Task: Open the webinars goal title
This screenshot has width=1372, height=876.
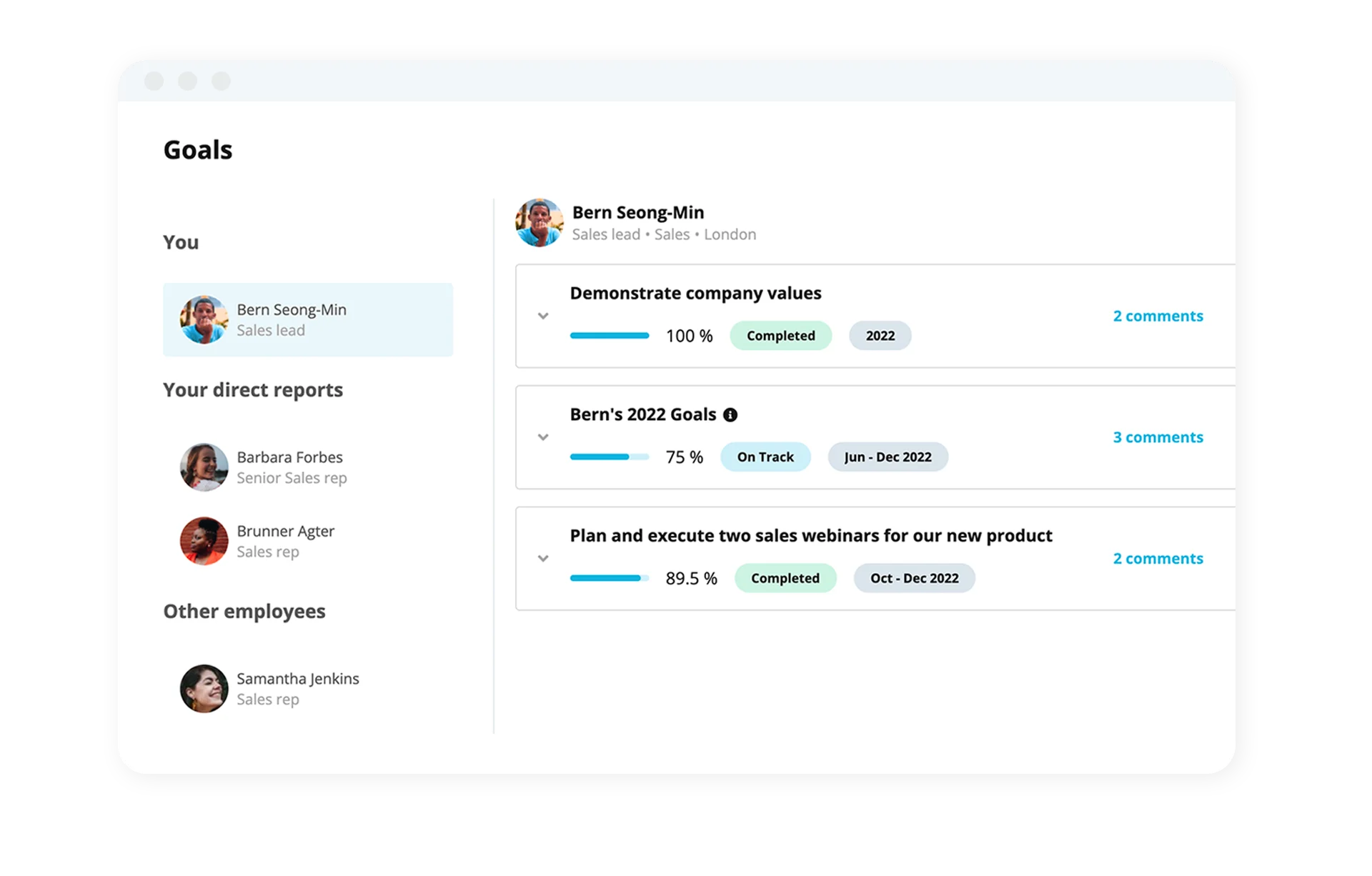Action: click(x=810, y=536)
